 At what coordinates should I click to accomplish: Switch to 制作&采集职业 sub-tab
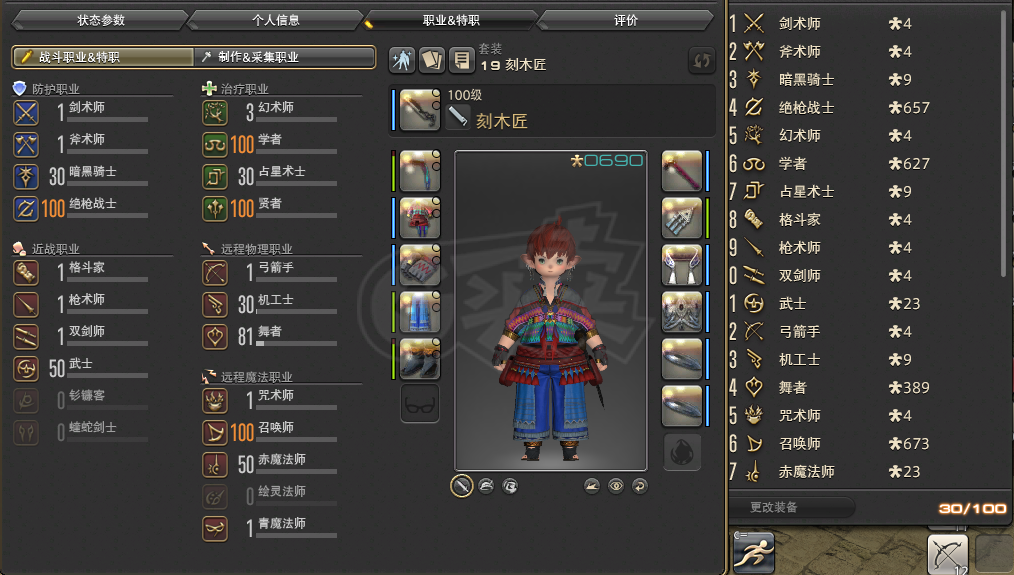coord(285,57)
